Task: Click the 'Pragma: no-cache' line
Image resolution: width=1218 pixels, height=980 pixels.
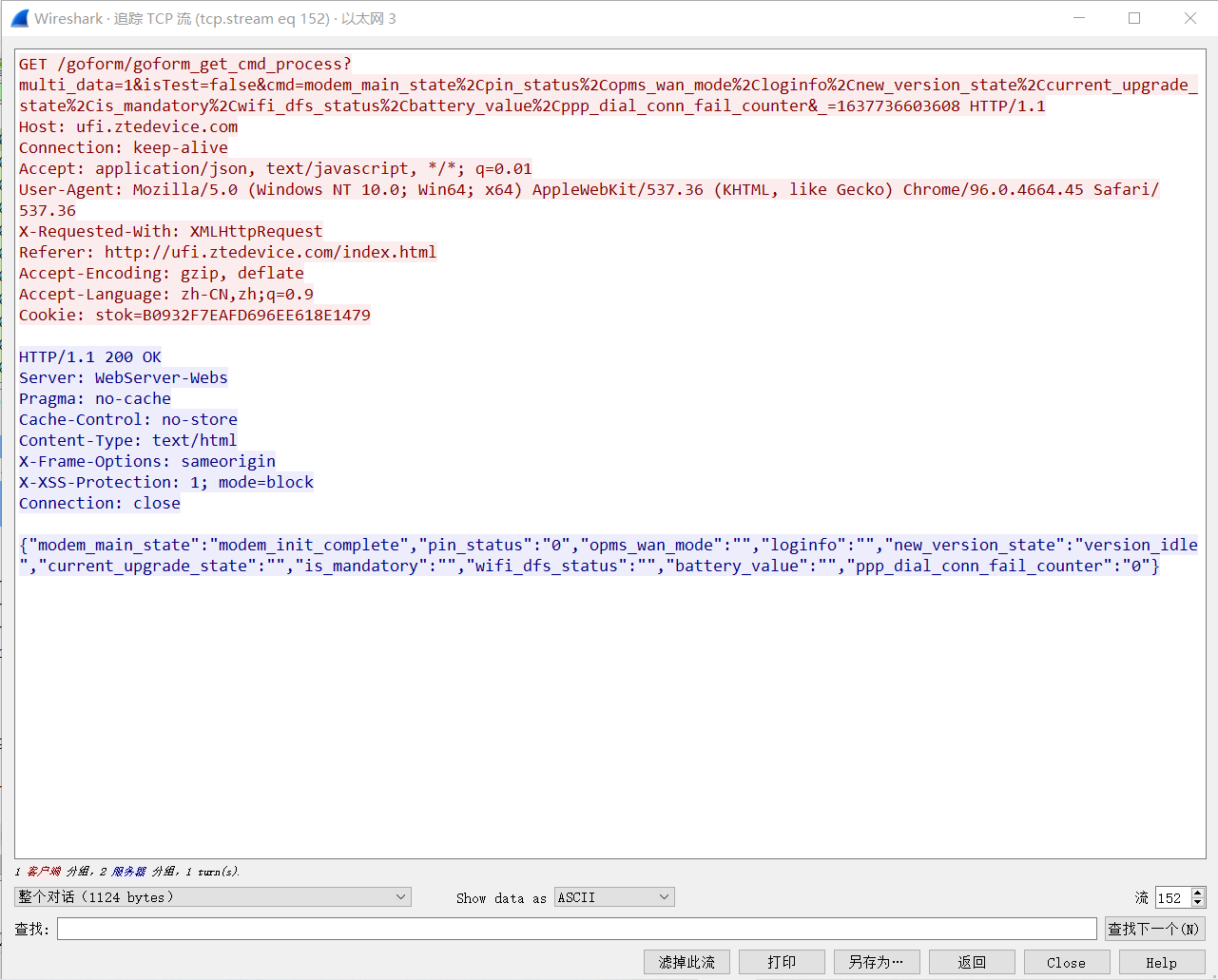Action: coord(95,398)
